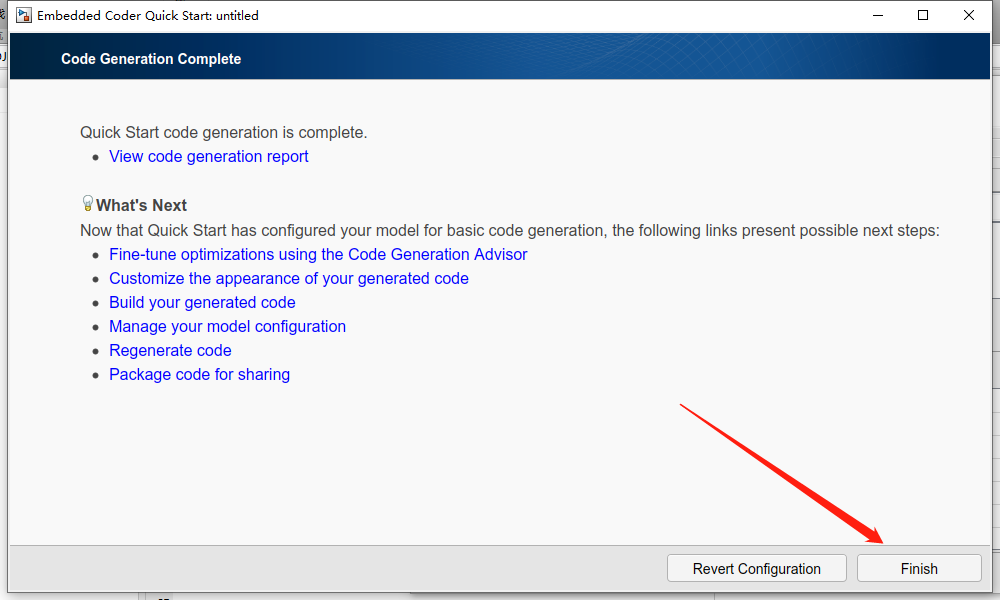
Task: Open the Package code for sharing link
Action: 199,374
